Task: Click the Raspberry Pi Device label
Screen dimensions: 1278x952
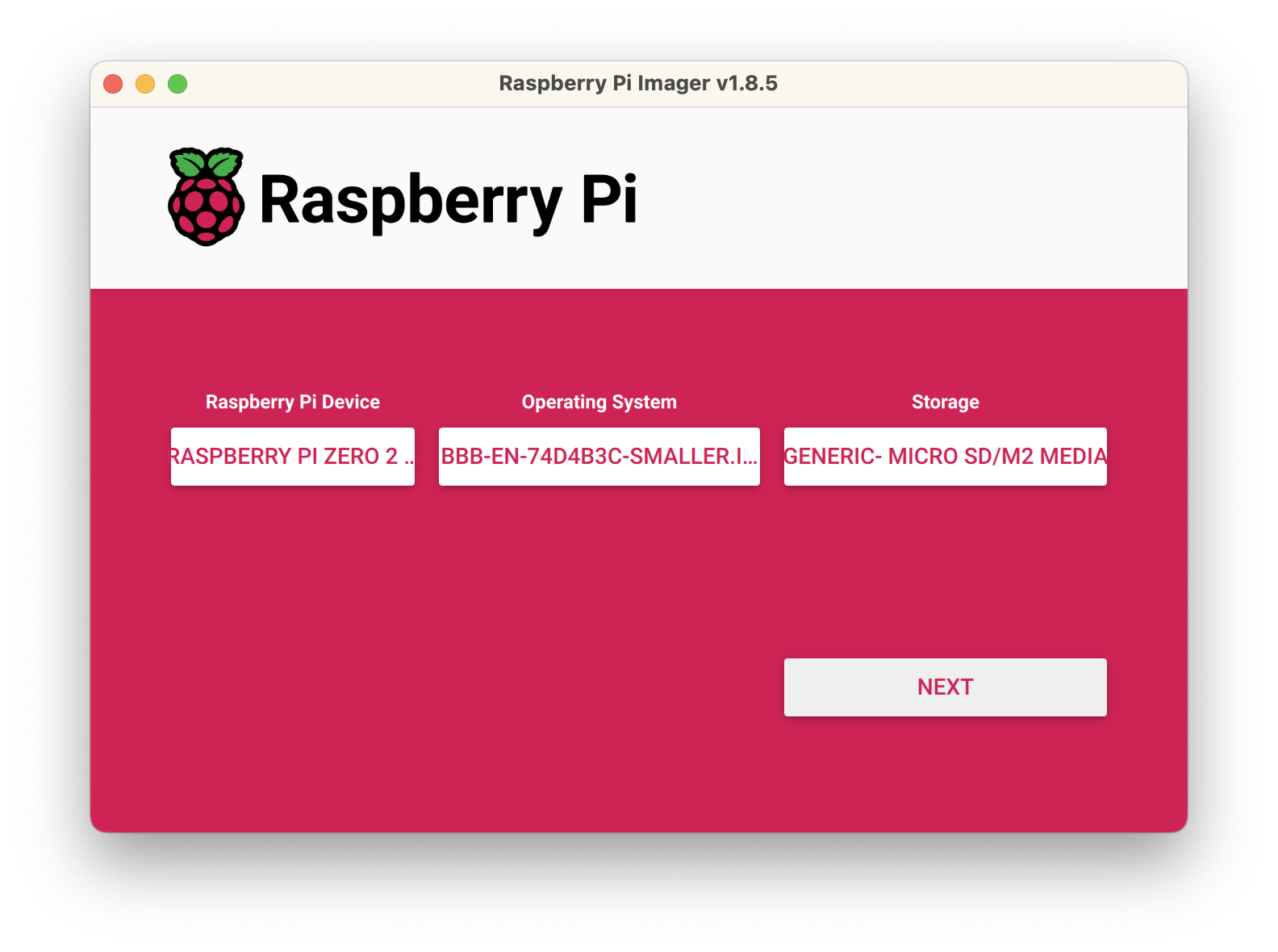Action: (x=292, y=402)
